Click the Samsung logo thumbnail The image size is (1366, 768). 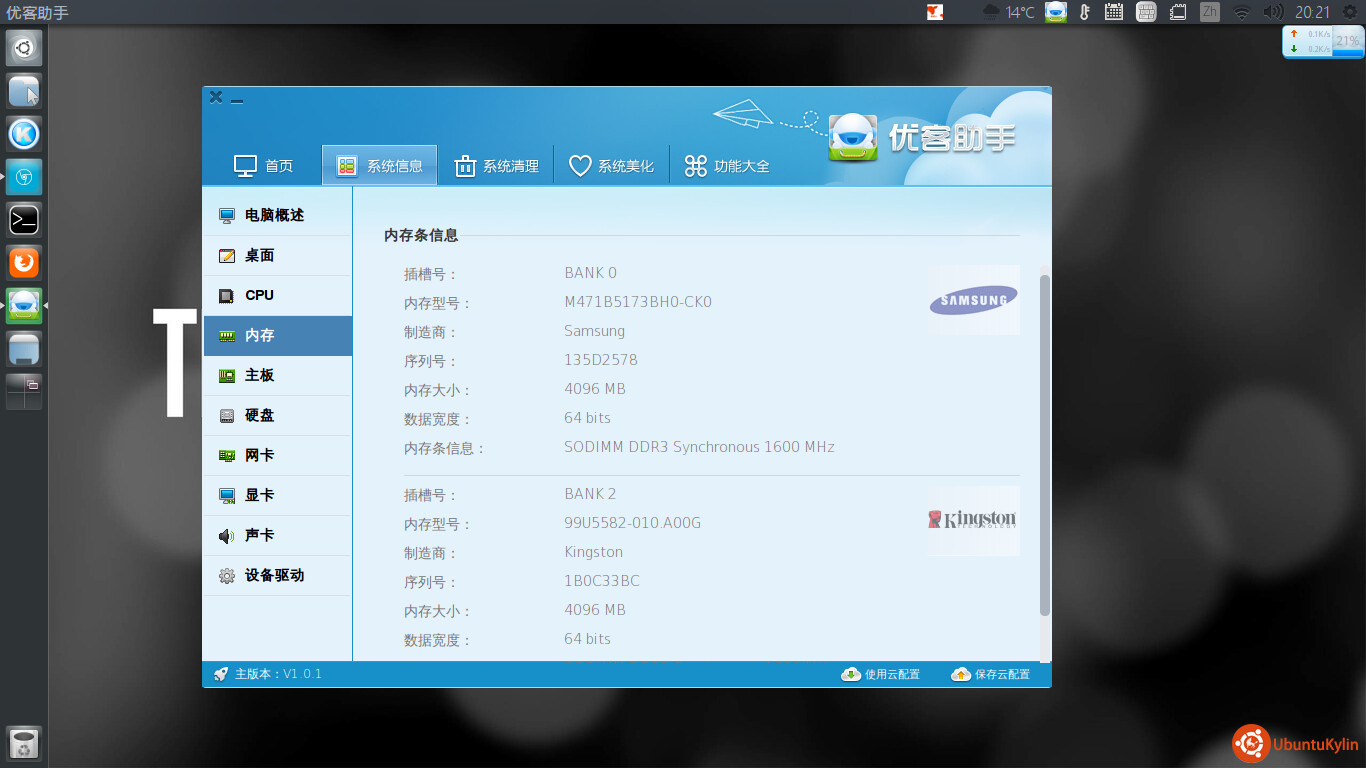[973, 300]
